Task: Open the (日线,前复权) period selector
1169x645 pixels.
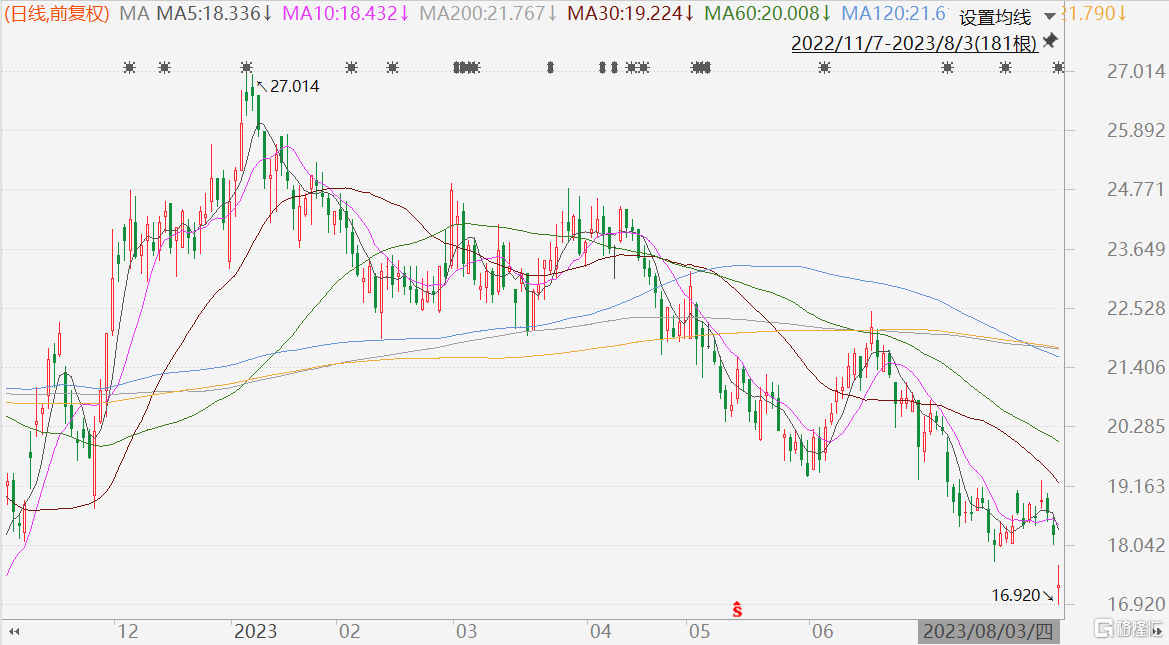Action: click(58, 14)
